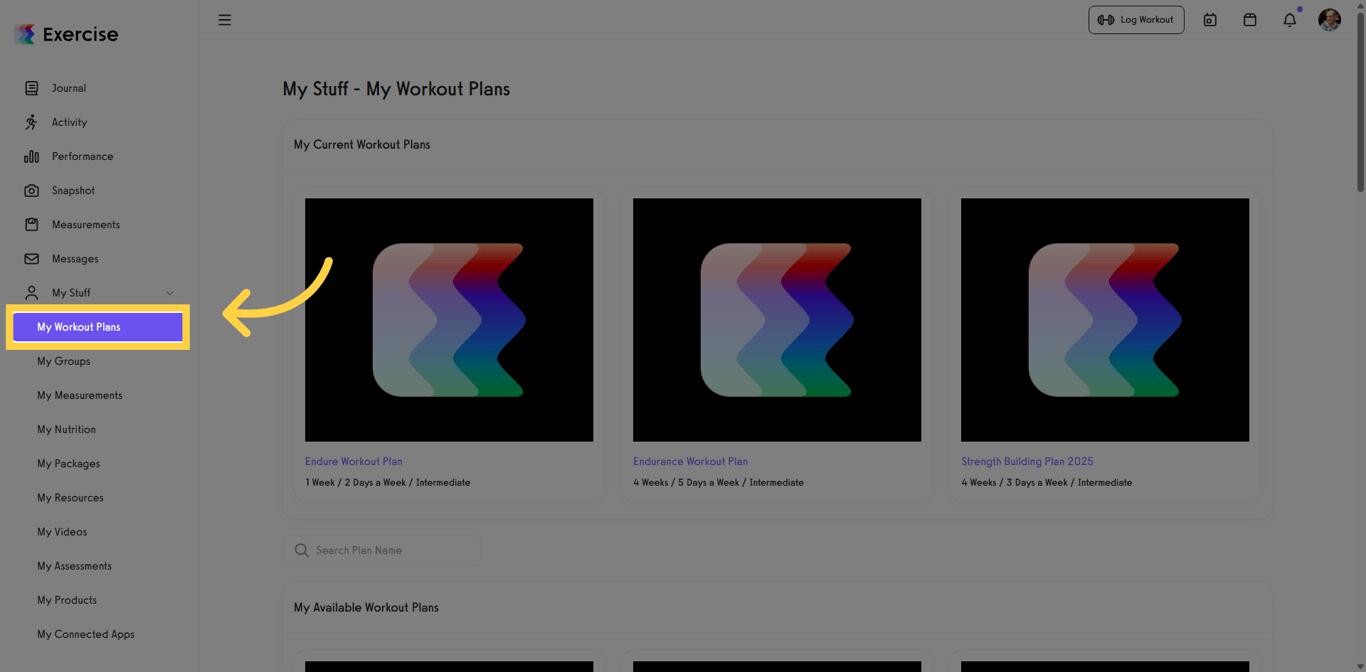Viewport: 1366px width, 672px height.
Task: Click "4 Weeks / 5 Days a Week / Intermediate"
Action: coord(718,482)
